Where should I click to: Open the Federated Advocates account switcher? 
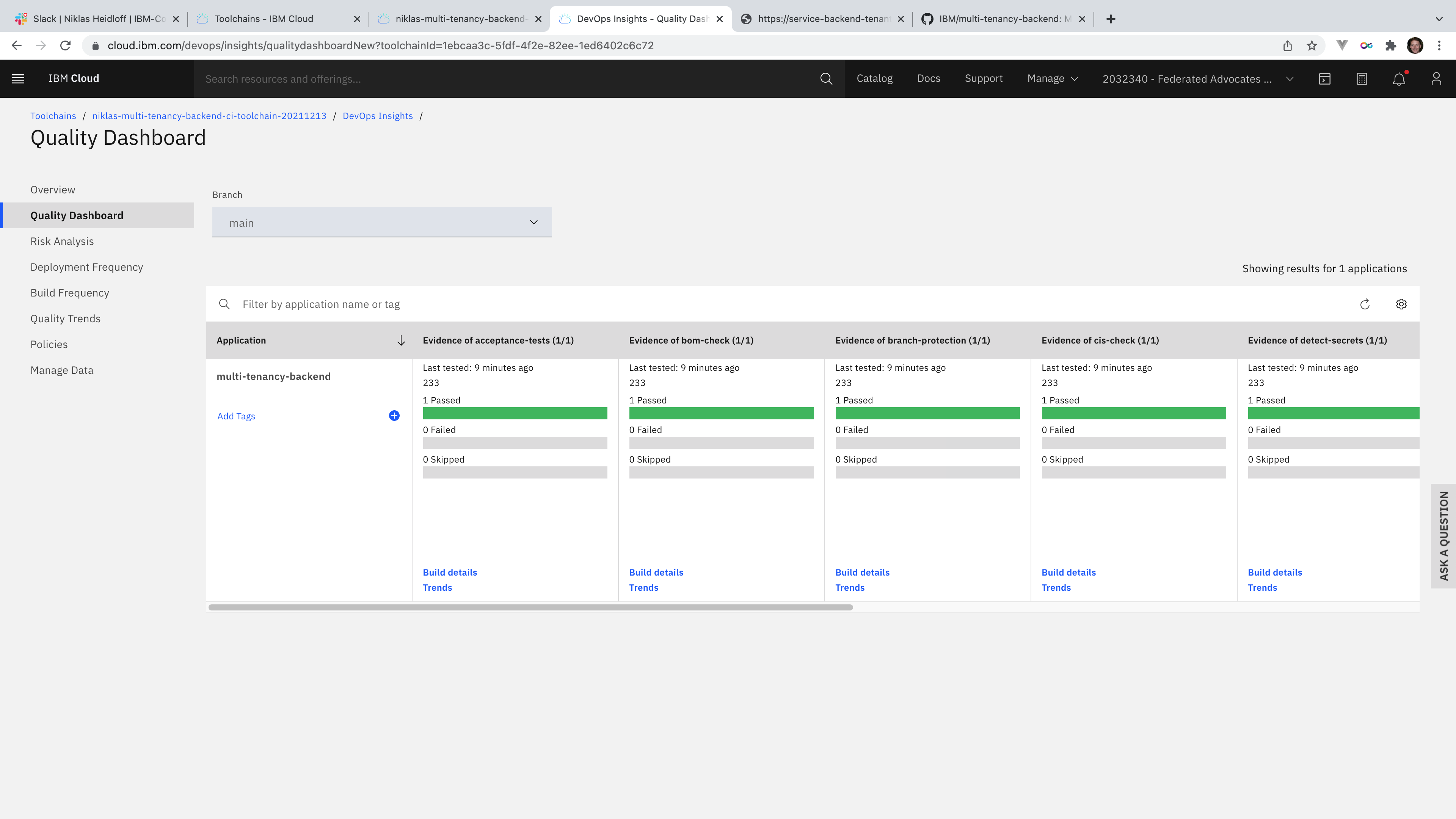pyautogui.click(x=1197, y=78)
